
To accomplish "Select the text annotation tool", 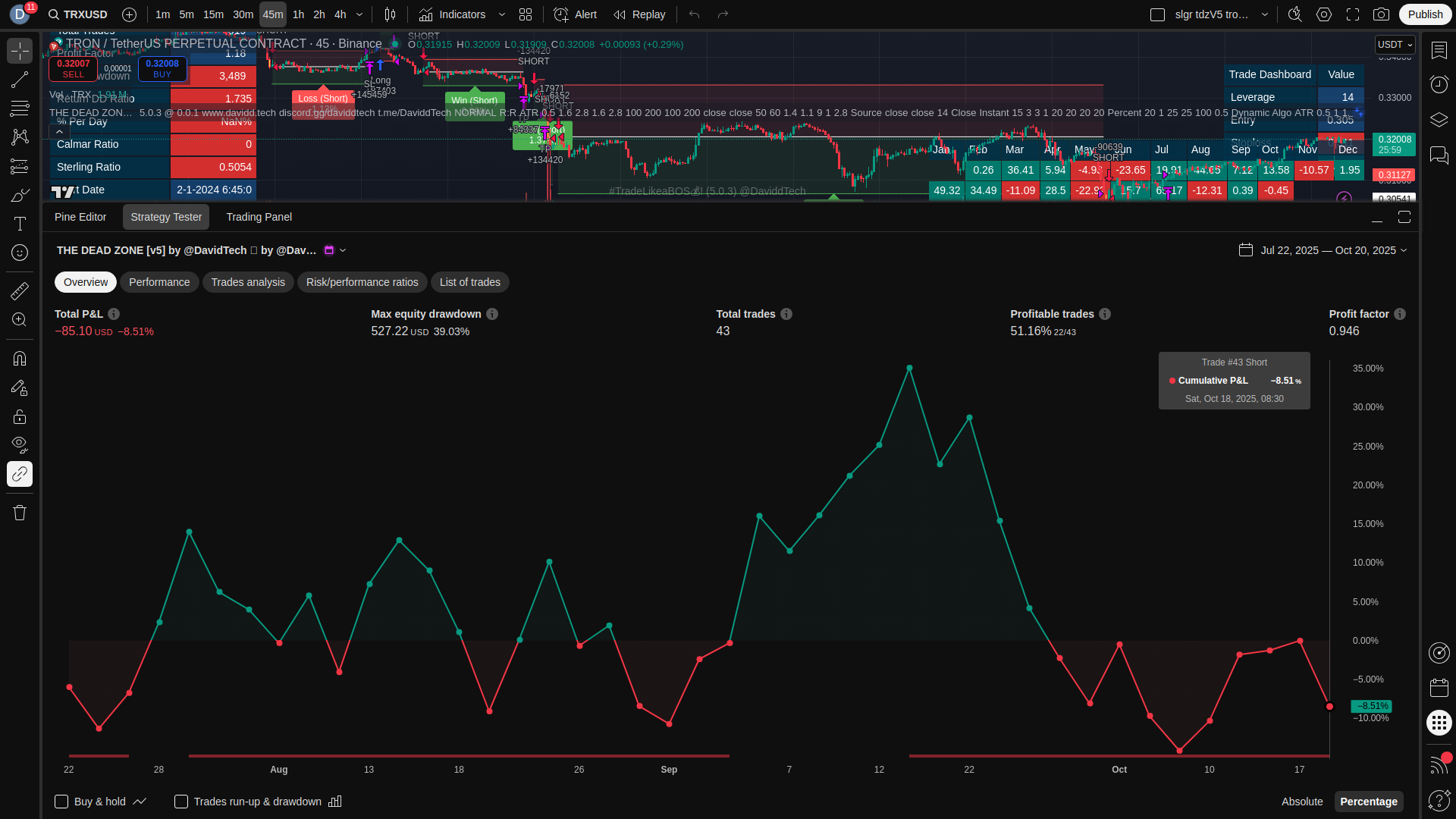I will click(x=20, y=224).
